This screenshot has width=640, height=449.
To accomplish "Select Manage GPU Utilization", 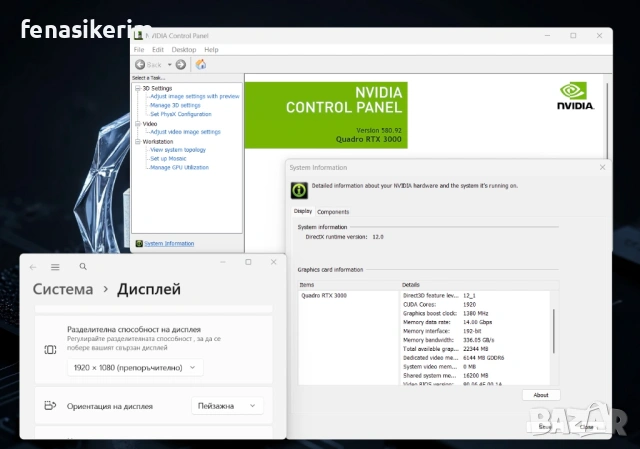I will point(179,167).
